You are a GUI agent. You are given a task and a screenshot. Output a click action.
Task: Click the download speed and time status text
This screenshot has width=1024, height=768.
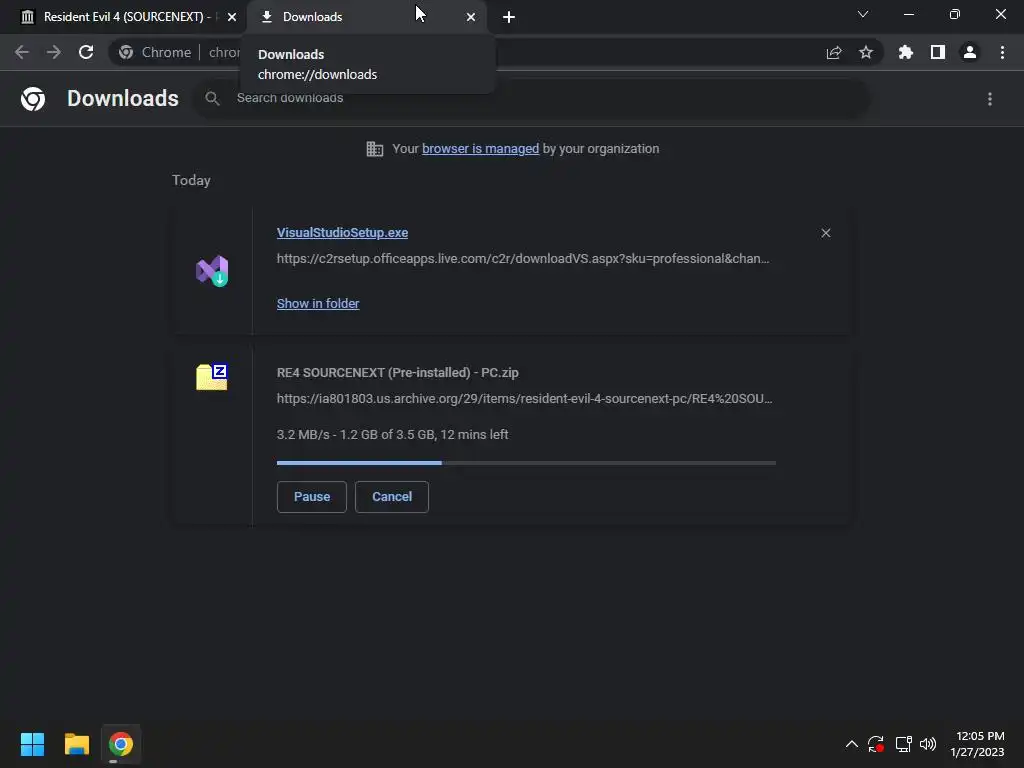[x=392, y=434]
